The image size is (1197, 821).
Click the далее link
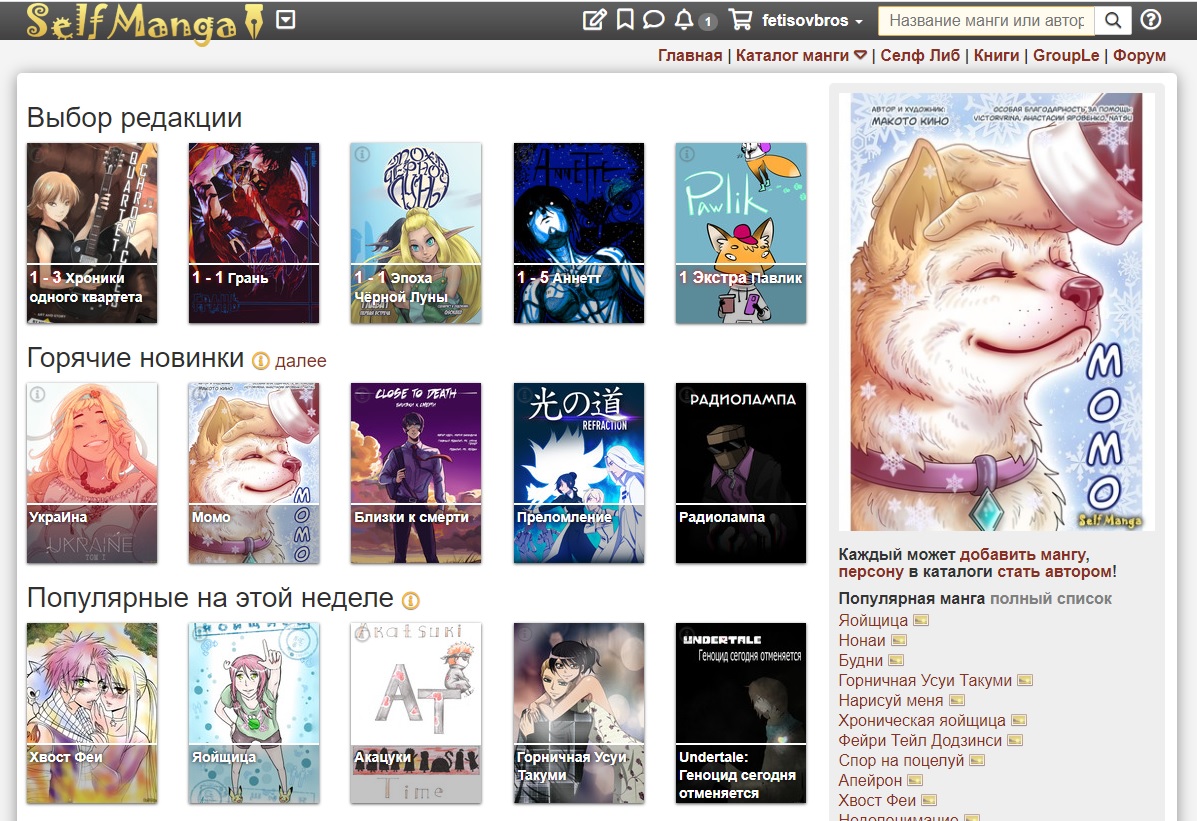[301, 360]
